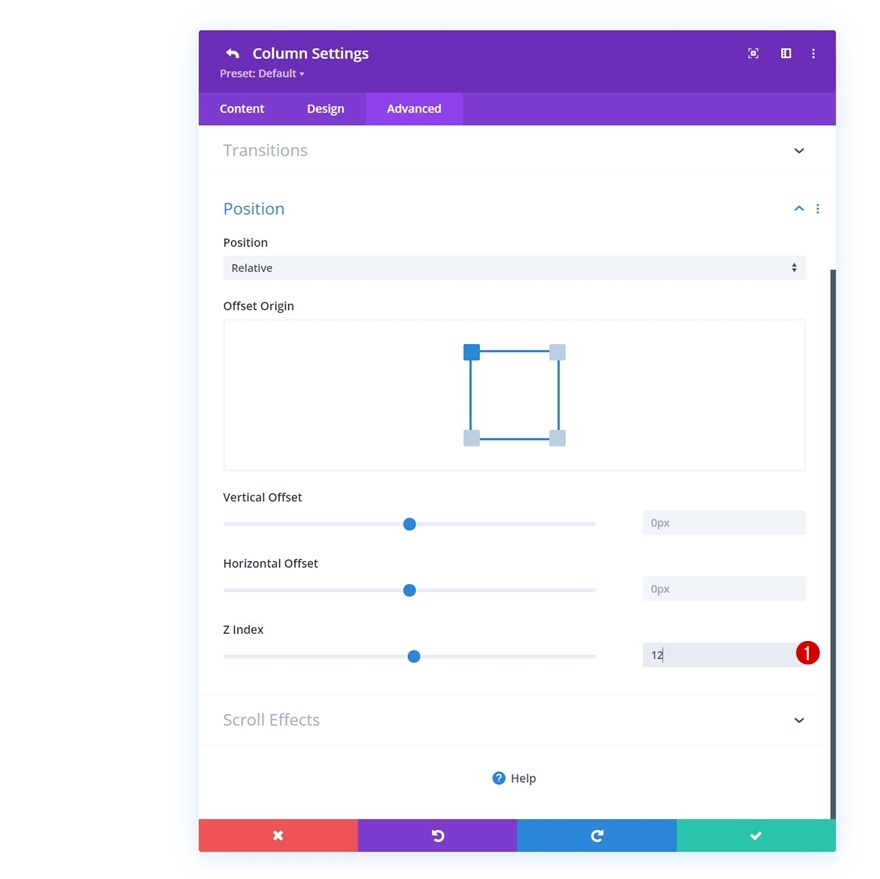
Task: Open the header three-dot options menu
Action: pos(813,53)
